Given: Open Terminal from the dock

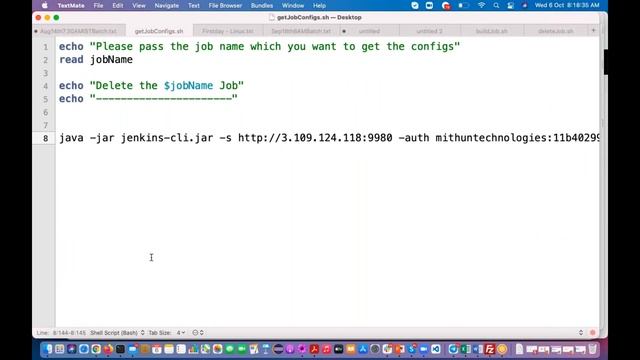Looking at the screenshot, I should click(120, 349).
